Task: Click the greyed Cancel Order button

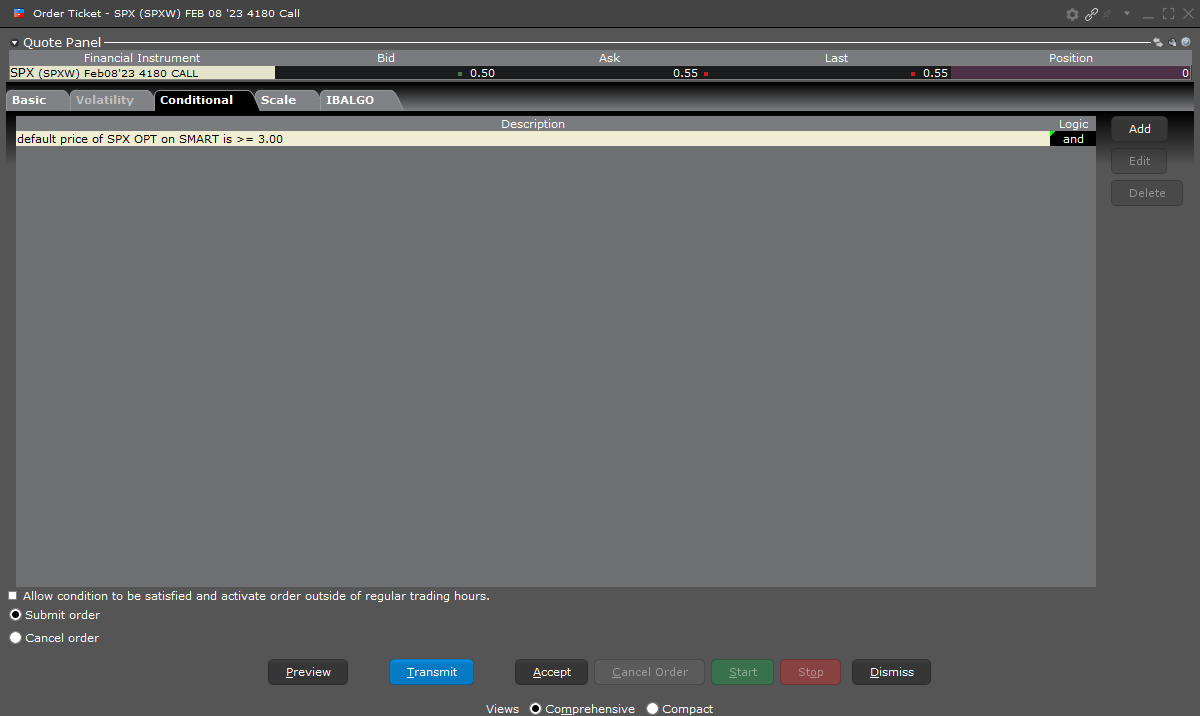Action: [x=650, y=672]
